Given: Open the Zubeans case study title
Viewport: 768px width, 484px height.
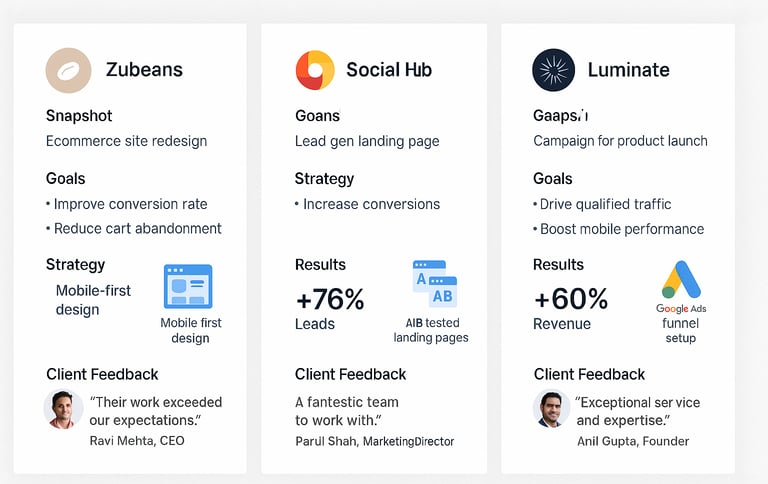Looking at the screenshot, I should click(144, 70).
